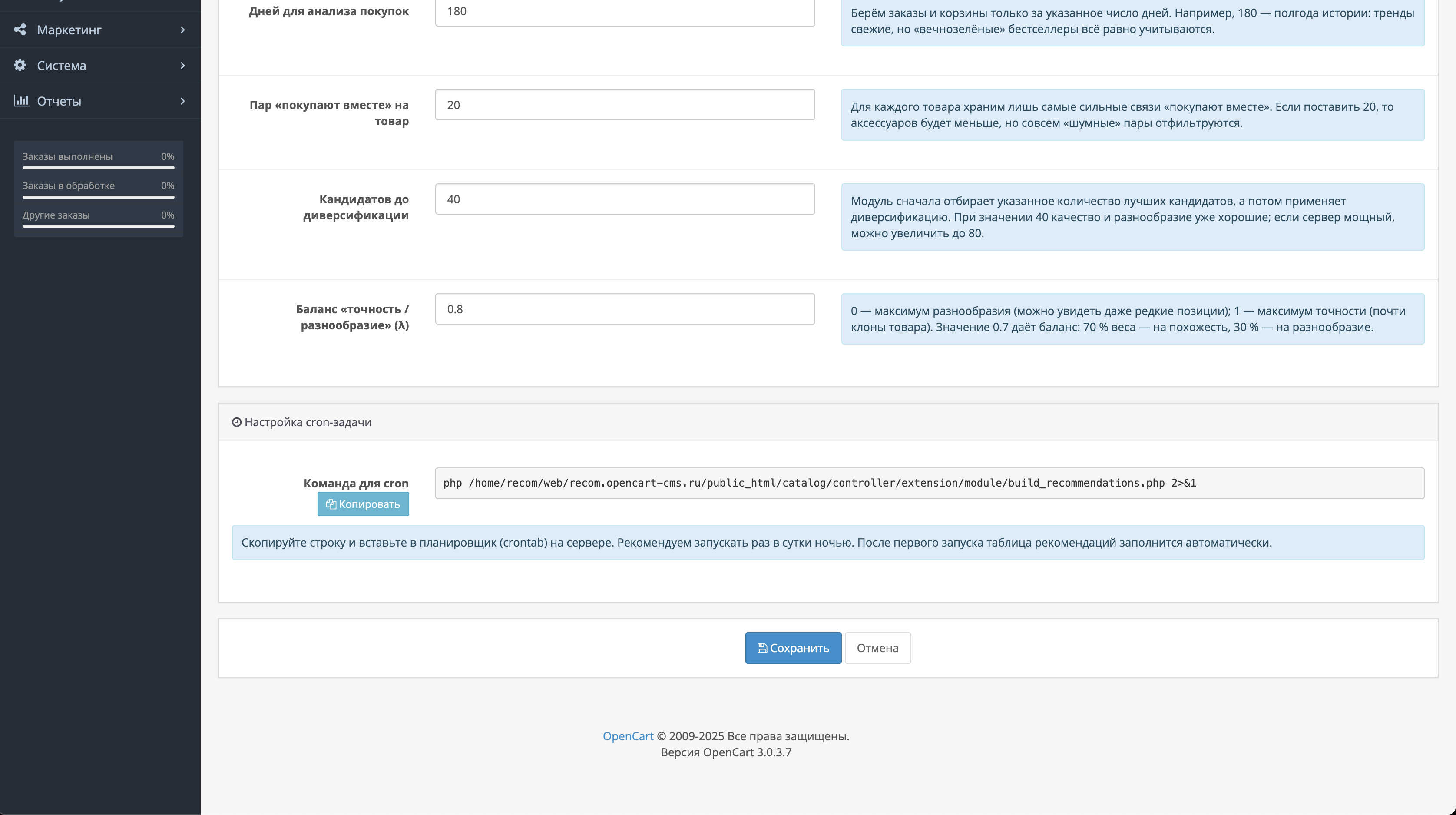1456x815 pixels.
Task: Focus the λ balance field showing 0.8
Action: pos(625,308)
